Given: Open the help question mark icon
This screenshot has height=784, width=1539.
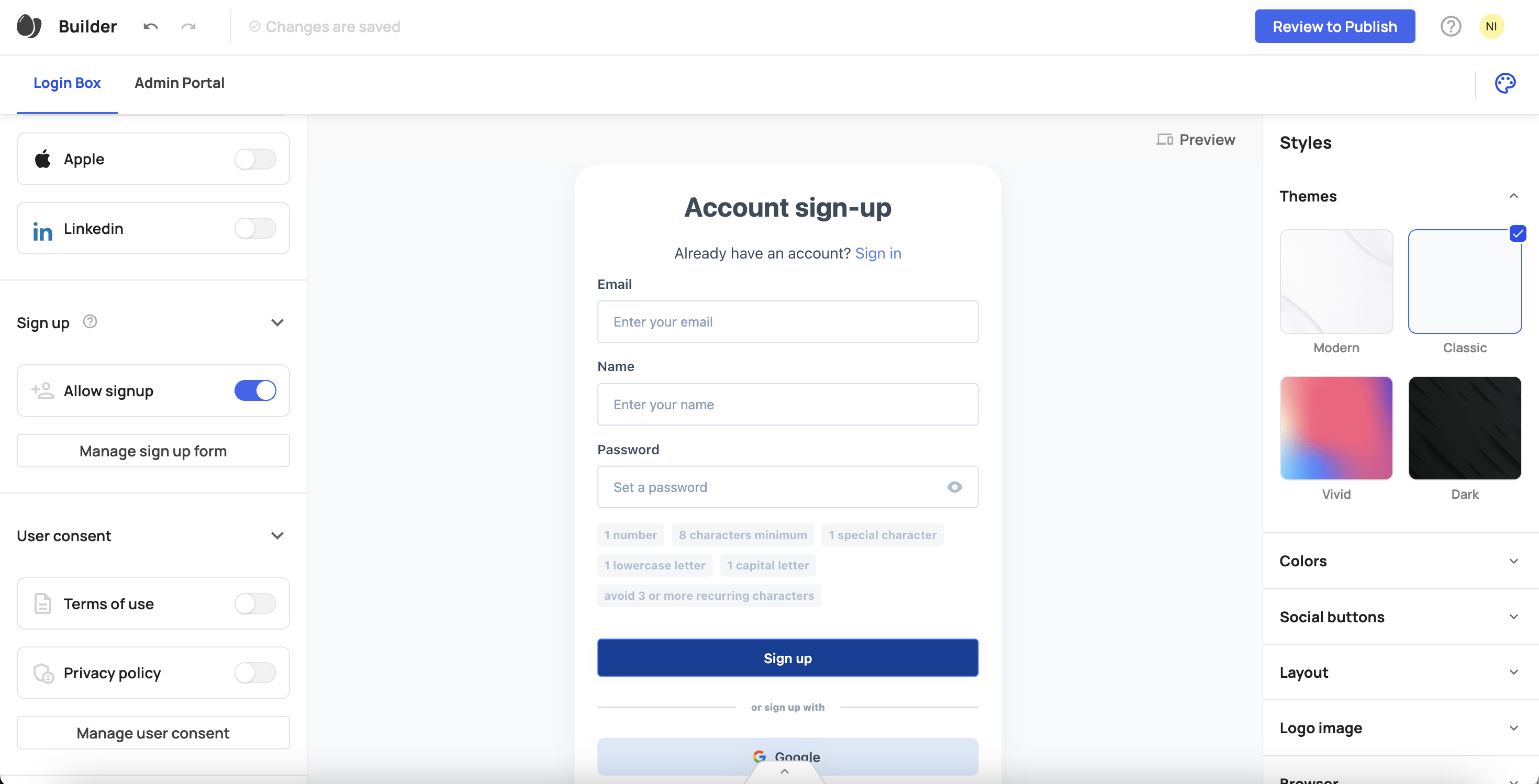Looking at the screenshot, I should [1451, 26].
